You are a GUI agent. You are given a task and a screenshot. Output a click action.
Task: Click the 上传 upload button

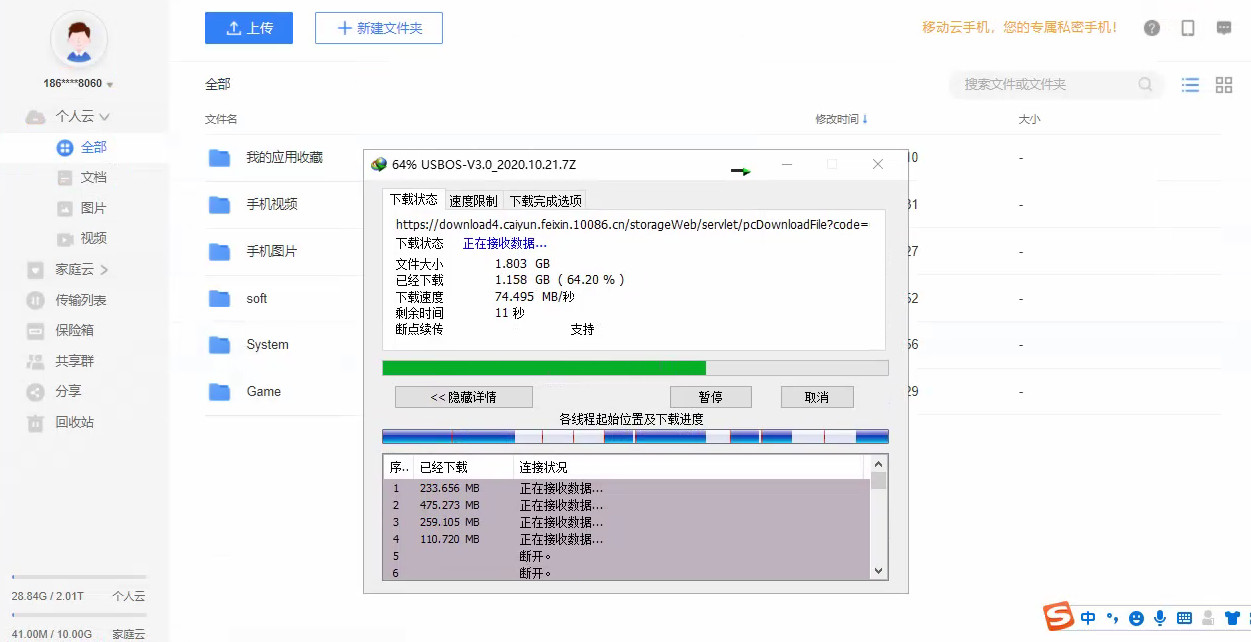pos(249,28)
